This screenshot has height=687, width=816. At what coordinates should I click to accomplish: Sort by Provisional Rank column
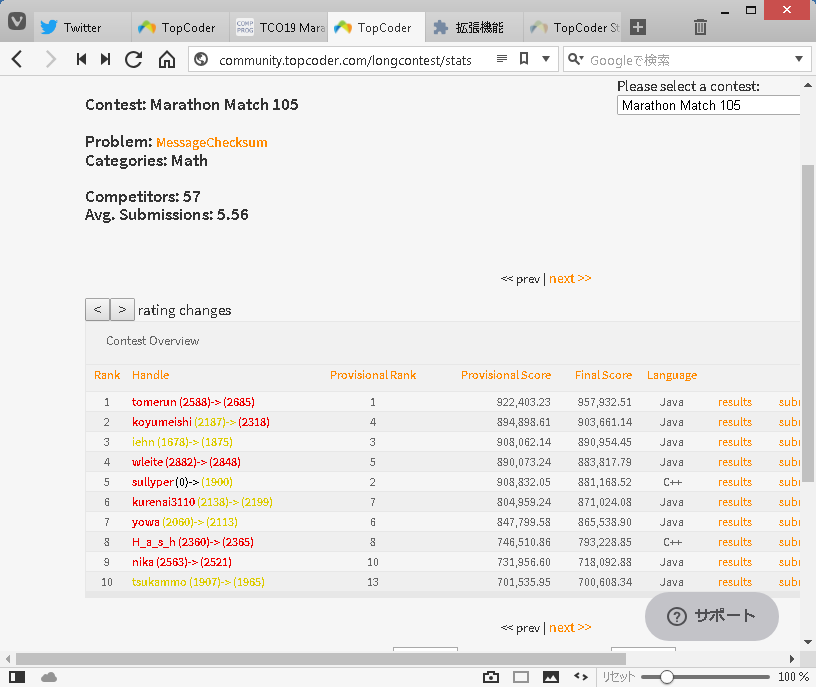373,375
